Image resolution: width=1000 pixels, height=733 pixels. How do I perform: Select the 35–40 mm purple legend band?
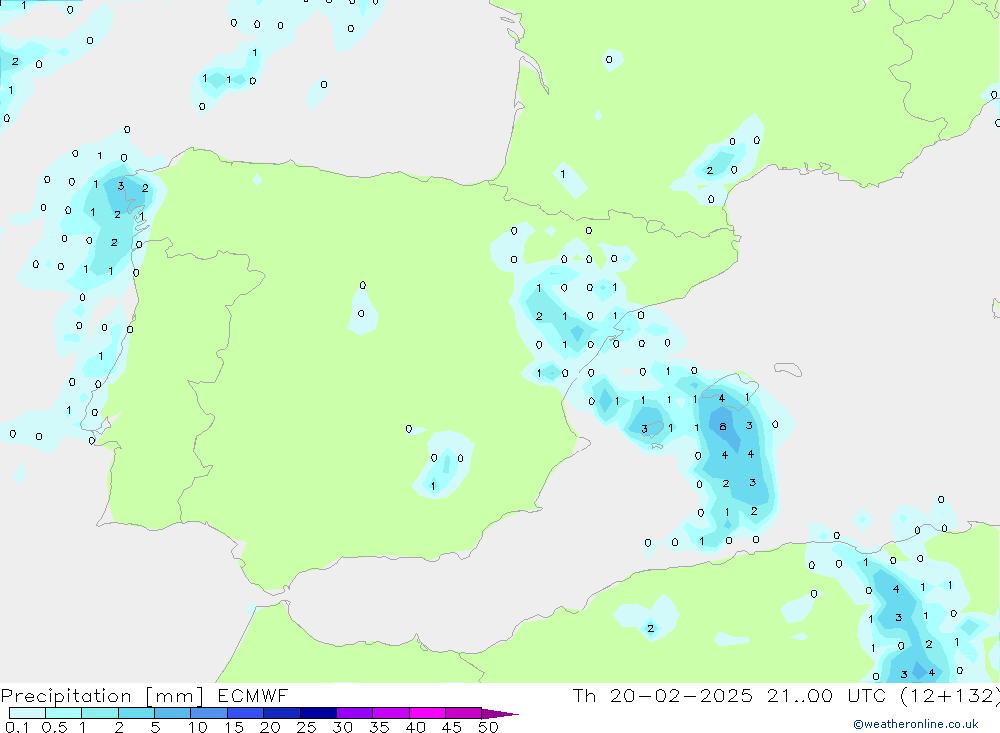391,713
